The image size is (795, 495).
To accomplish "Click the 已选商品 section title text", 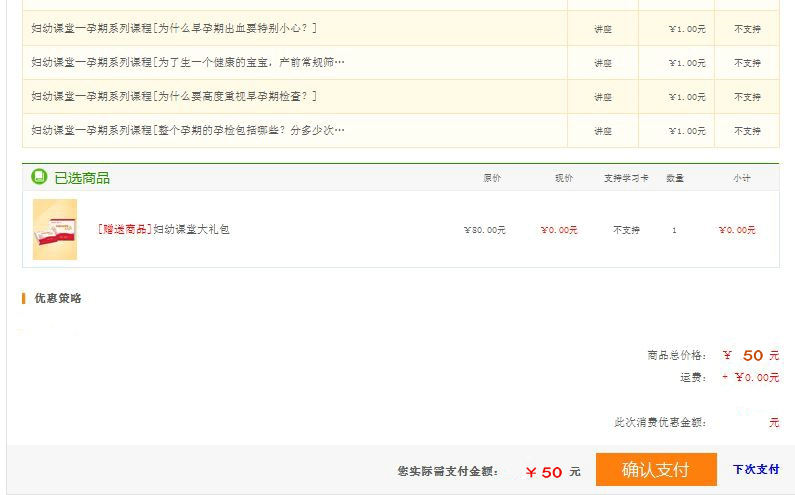I will point(82,178).
